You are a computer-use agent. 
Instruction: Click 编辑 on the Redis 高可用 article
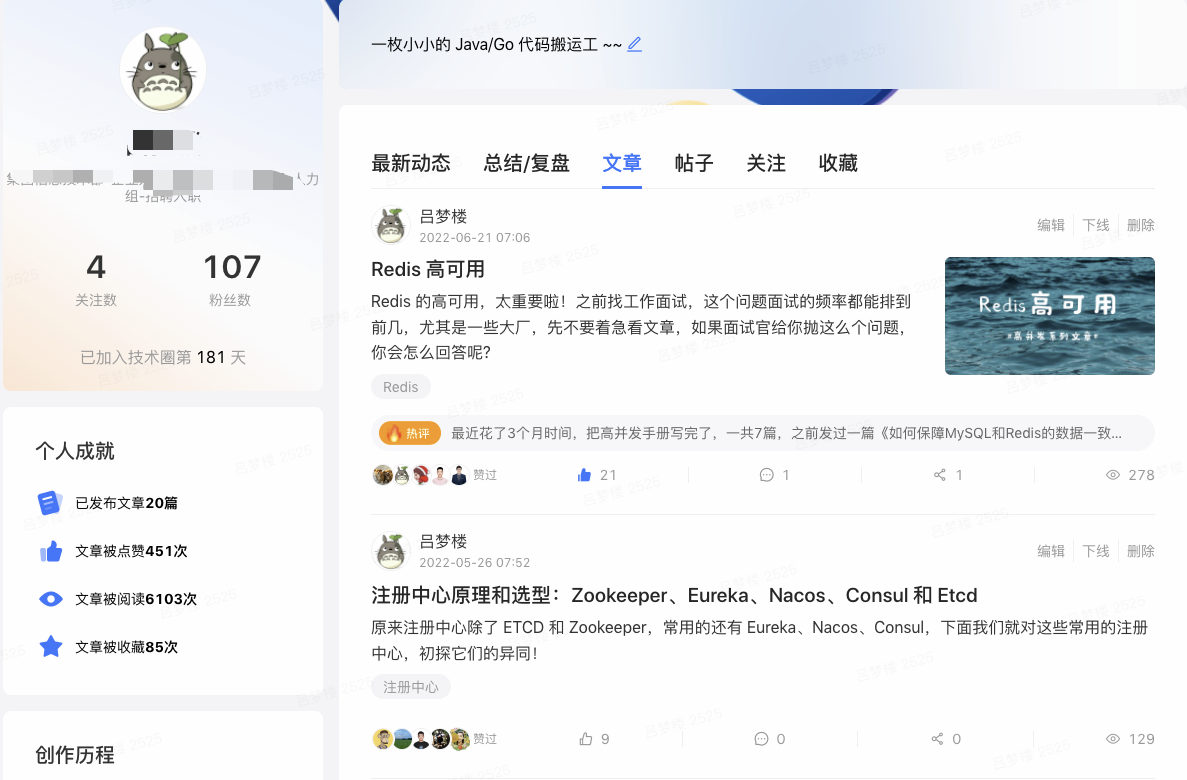[1051, 225]
